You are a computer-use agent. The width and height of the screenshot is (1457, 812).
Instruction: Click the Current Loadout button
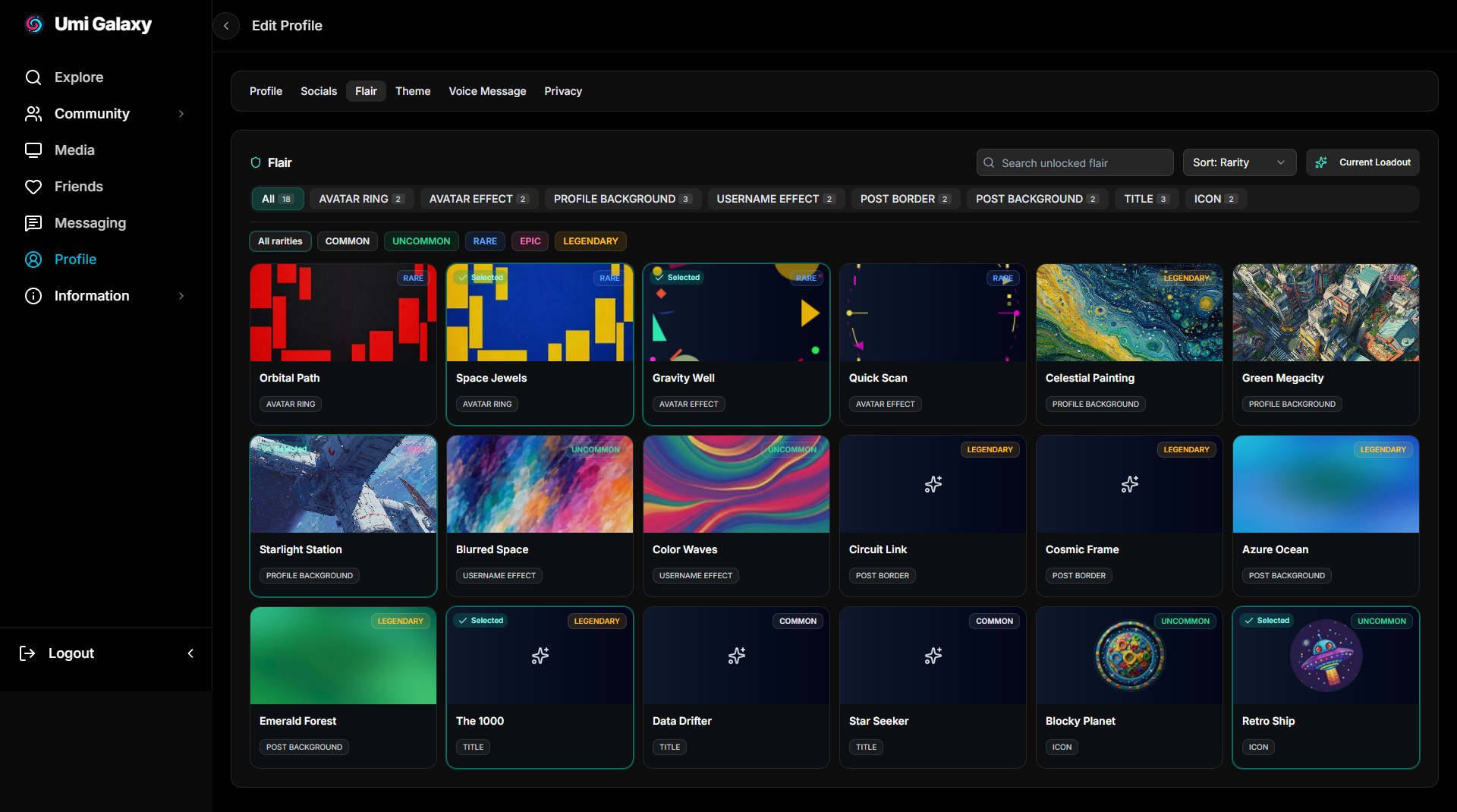1363,162
